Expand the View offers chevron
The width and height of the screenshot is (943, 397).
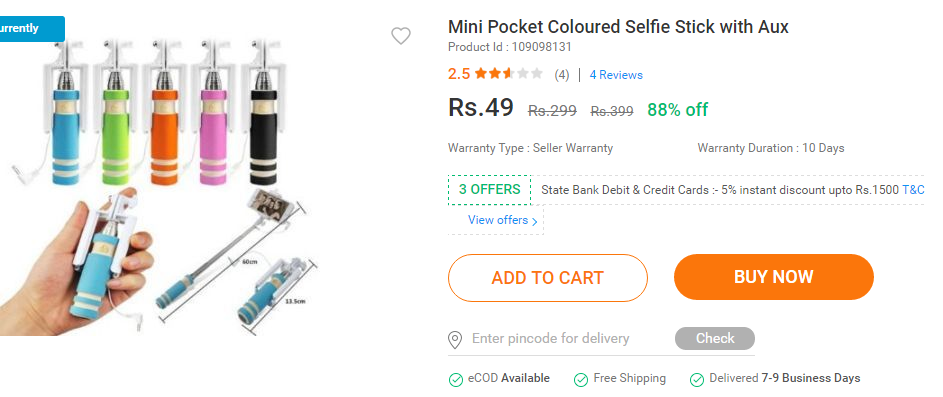(535, 221)
